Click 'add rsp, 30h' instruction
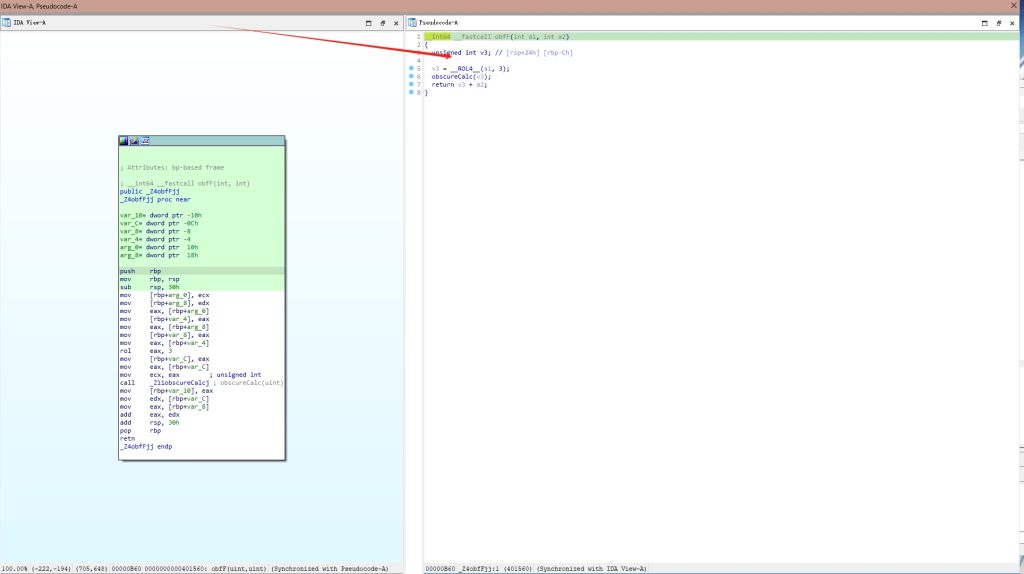Viewport: 1024px width, 574px height. click(150, 423)
